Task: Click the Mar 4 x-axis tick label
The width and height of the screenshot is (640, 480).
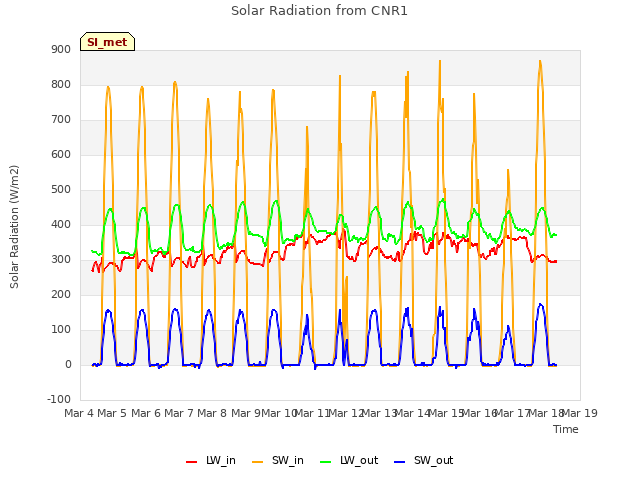Action: [79, 413]
